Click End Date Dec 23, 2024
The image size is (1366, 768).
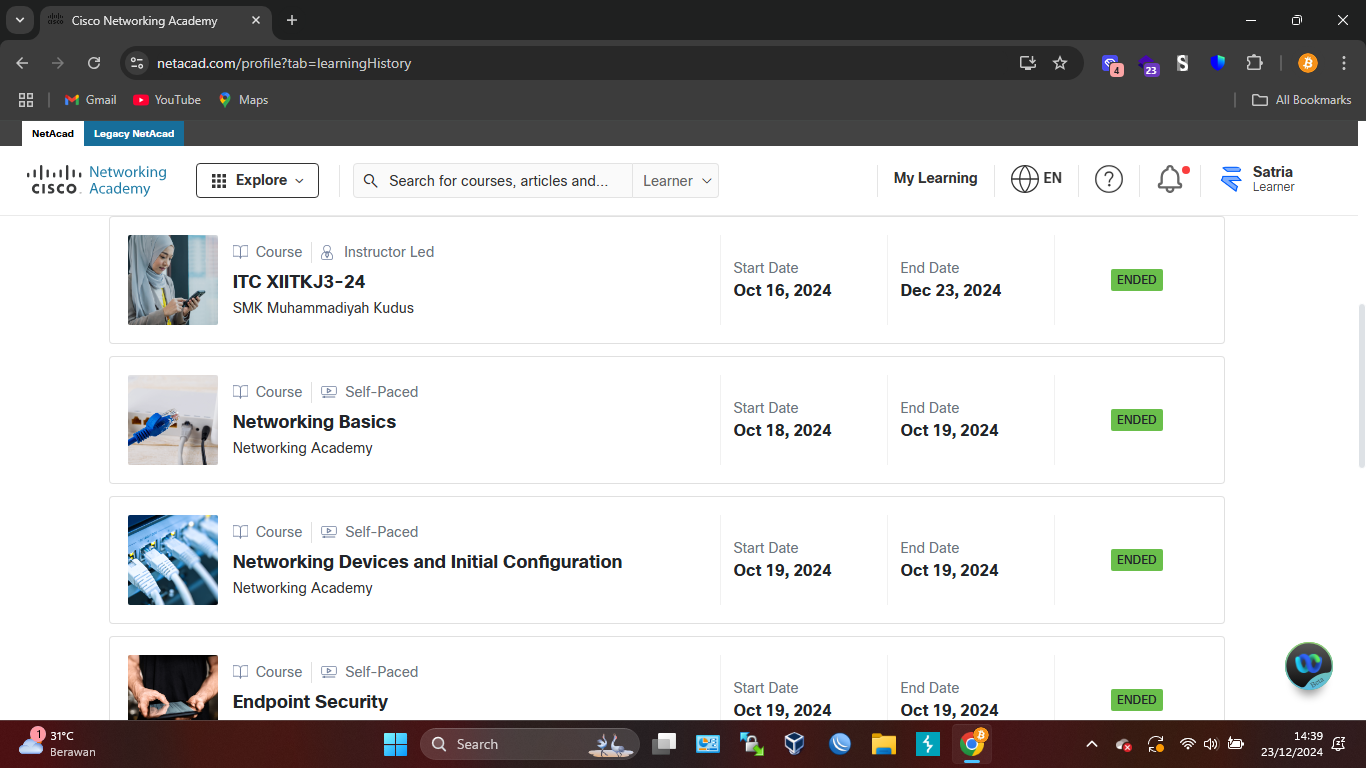[x=950, y=280]
